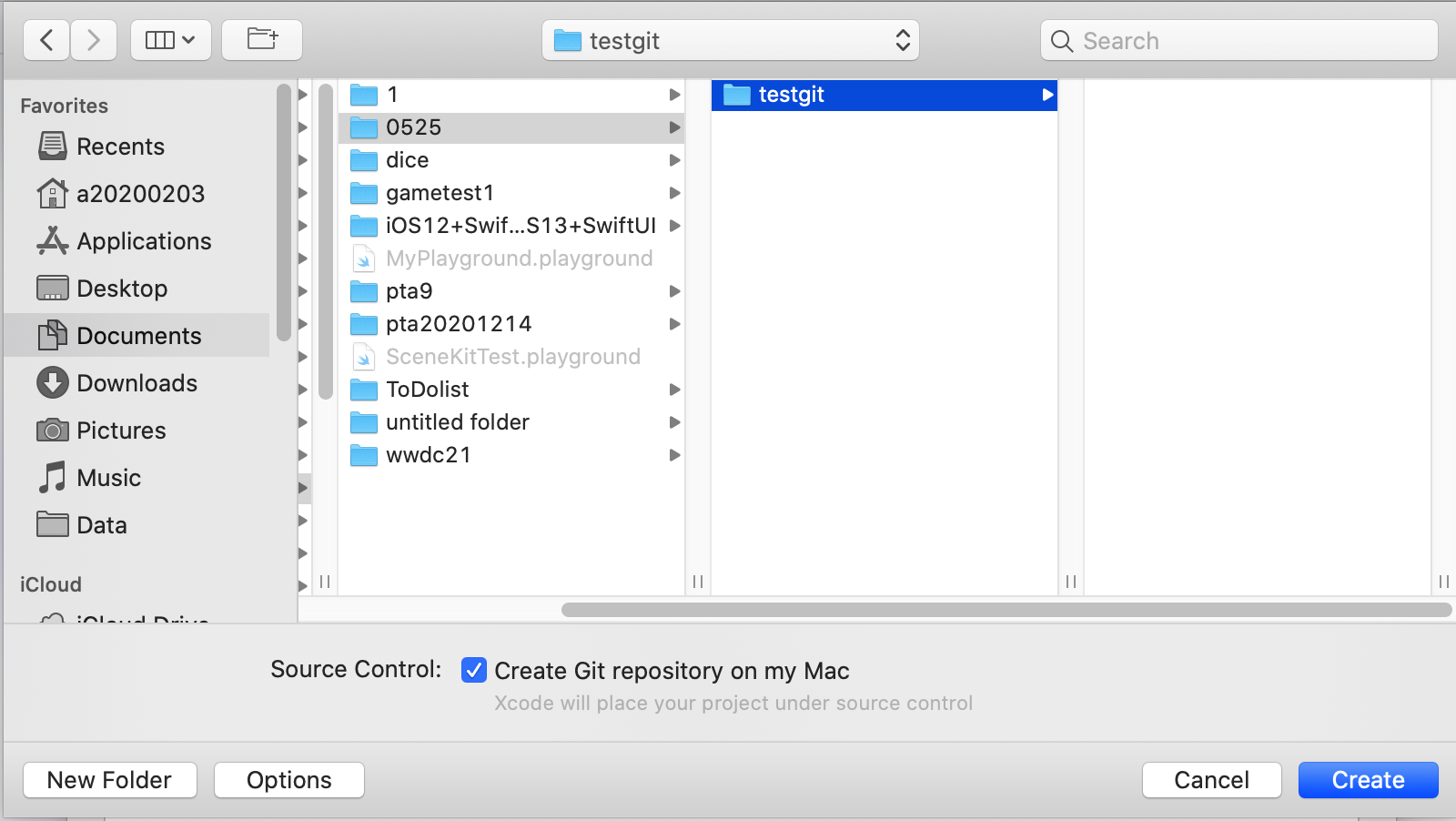This screenshot has height=821, width=1456.
Task: Click the SceneKitTest.playground file
Action: 511,357
